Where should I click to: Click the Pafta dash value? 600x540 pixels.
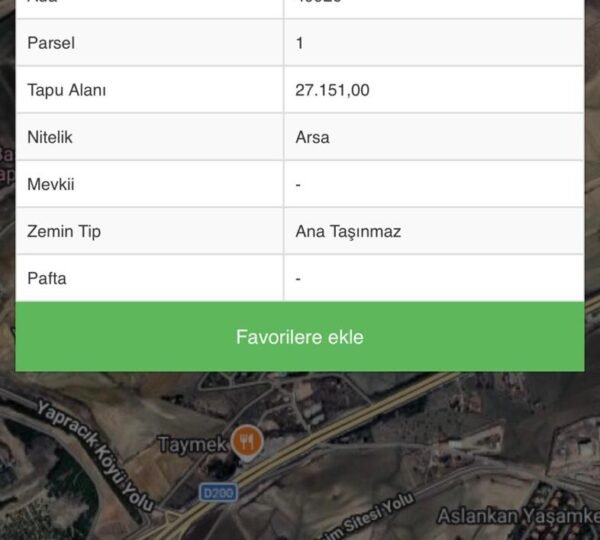(298, 279)
